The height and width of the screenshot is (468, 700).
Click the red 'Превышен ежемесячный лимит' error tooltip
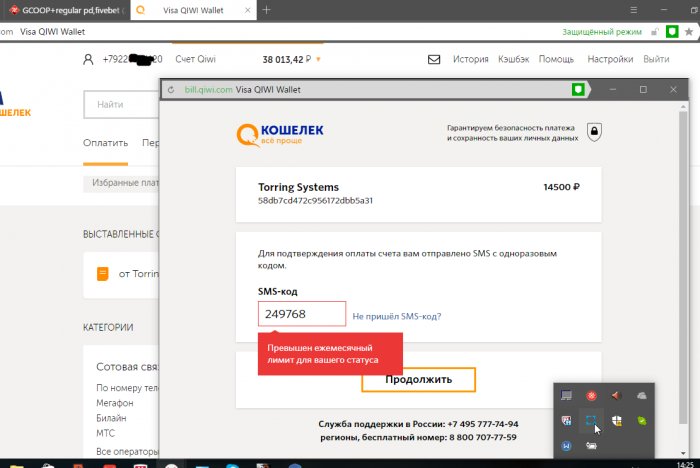click(330, 354)
